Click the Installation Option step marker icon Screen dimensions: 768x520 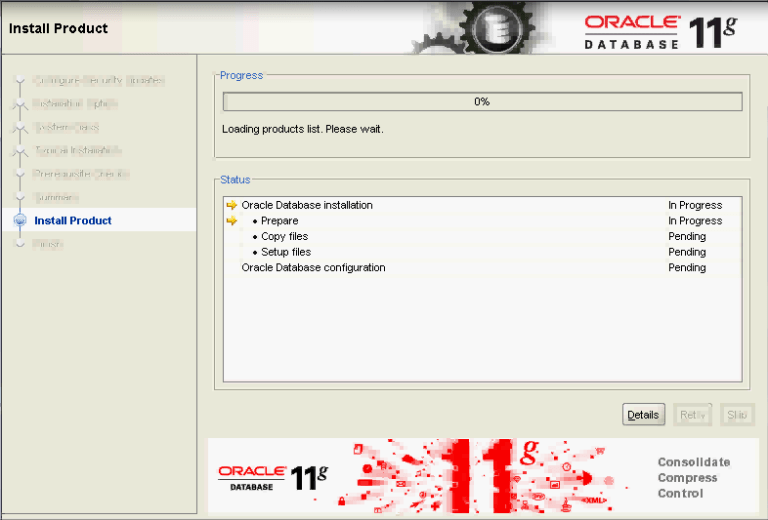pos(20,104)
